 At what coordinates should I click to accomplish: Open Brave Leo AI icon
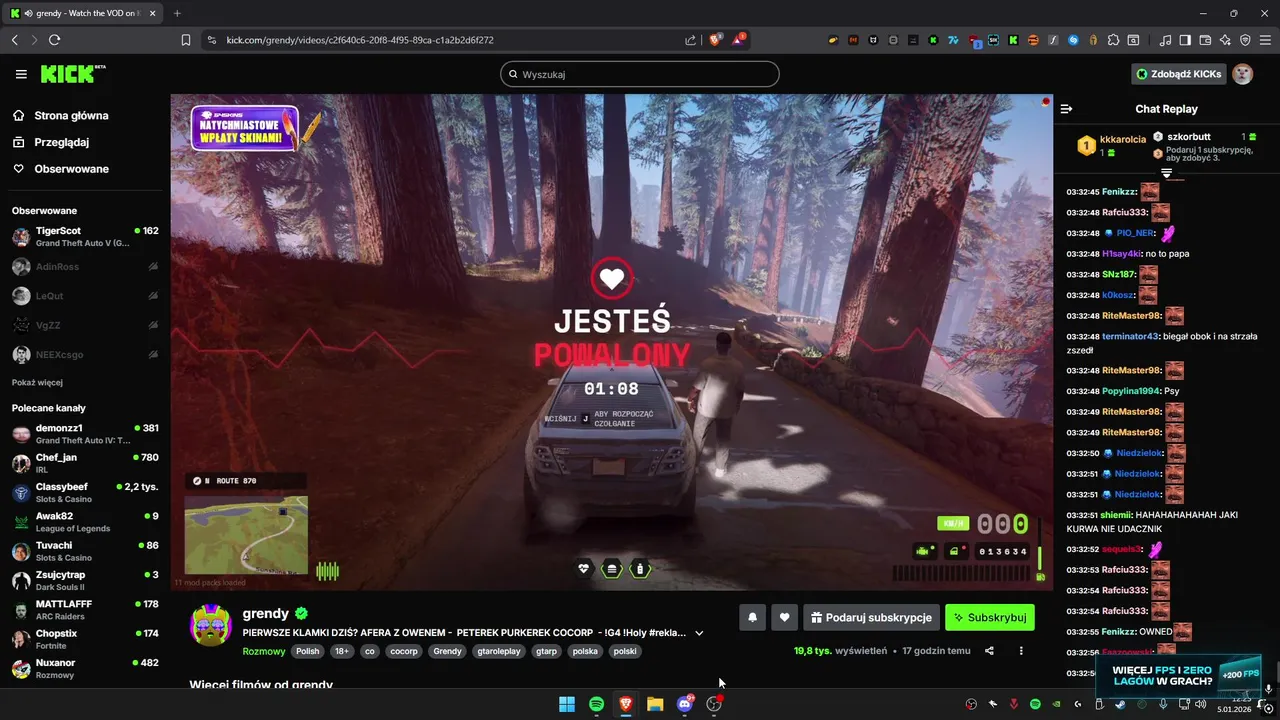tap(1225, 40)
